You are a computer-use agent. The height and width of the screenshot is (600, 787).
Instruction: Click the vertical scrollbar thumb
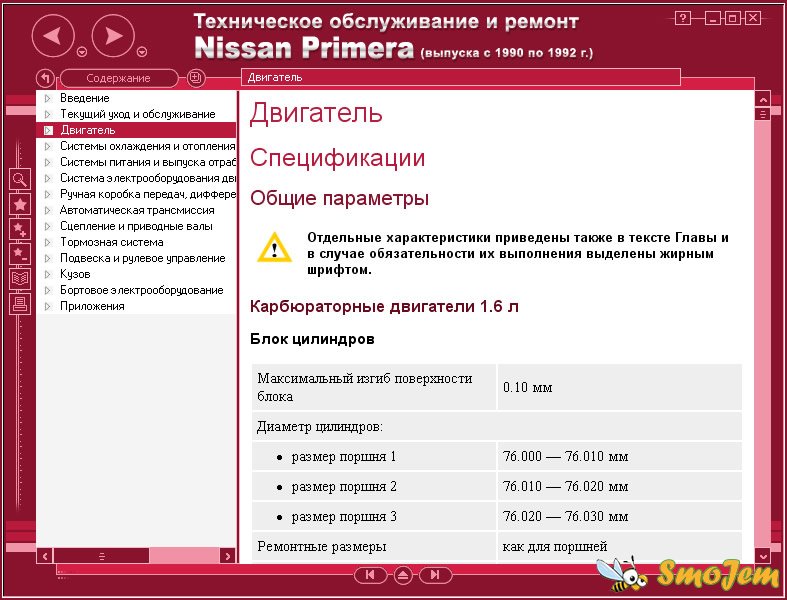click(x=762, y=114)
